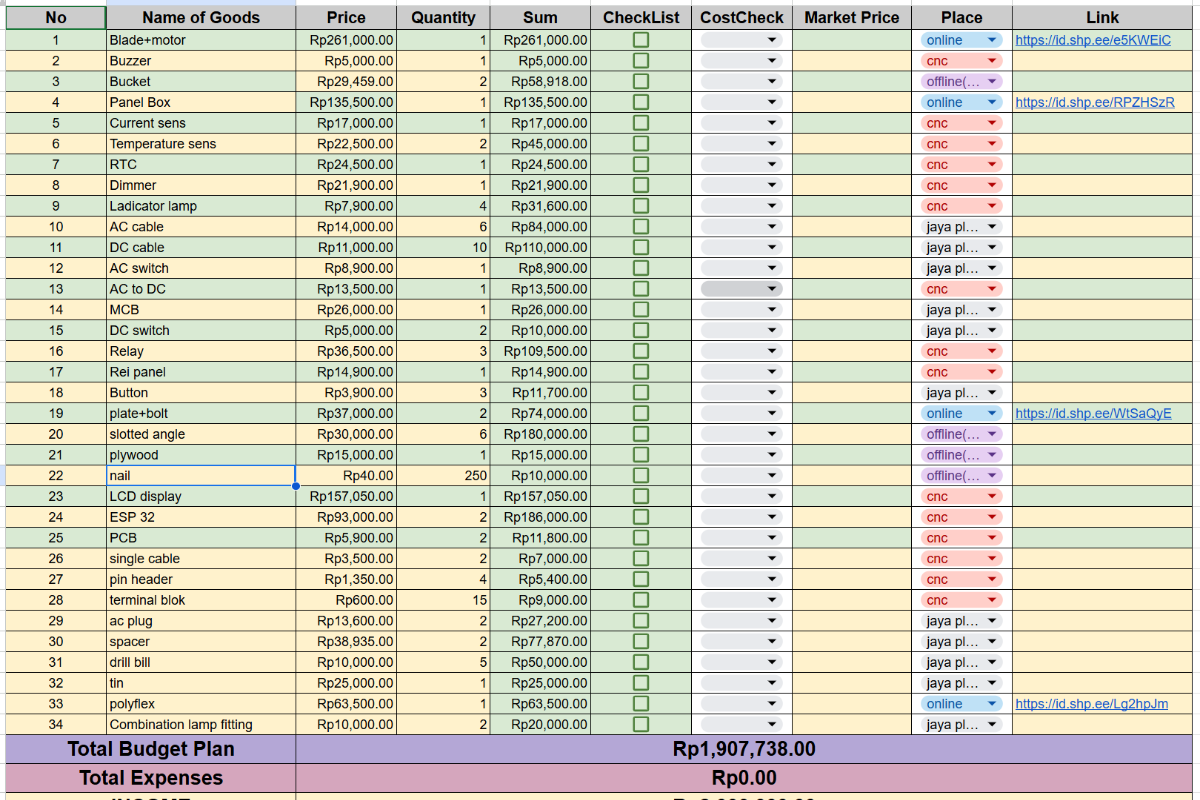Check the polyflex row checkbox
Viewport: 1200px width, 800px height.
(641, 704)
